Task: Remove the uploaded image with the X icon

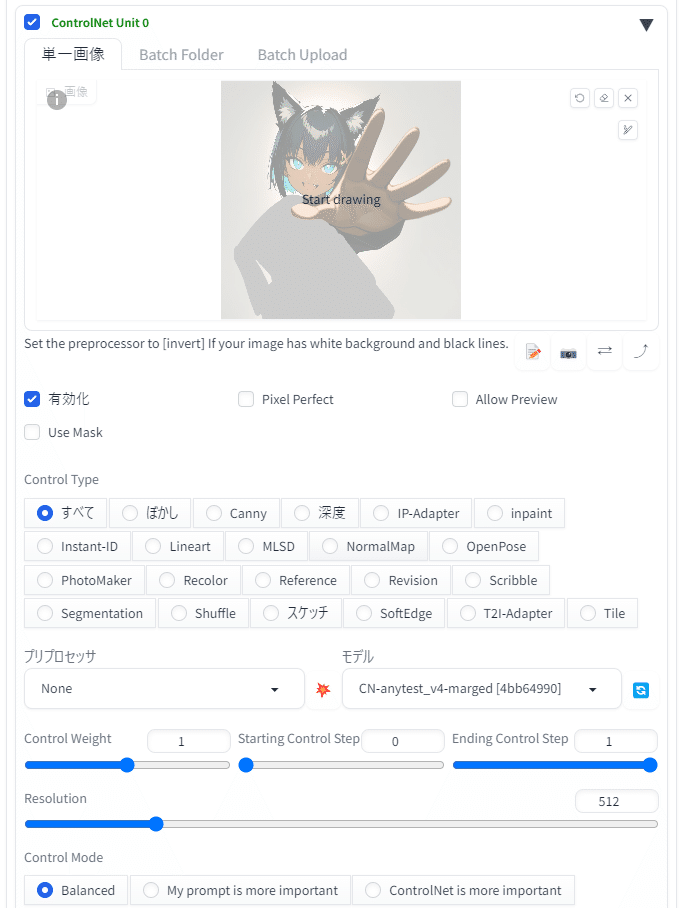Action: (x=628, y=98)
